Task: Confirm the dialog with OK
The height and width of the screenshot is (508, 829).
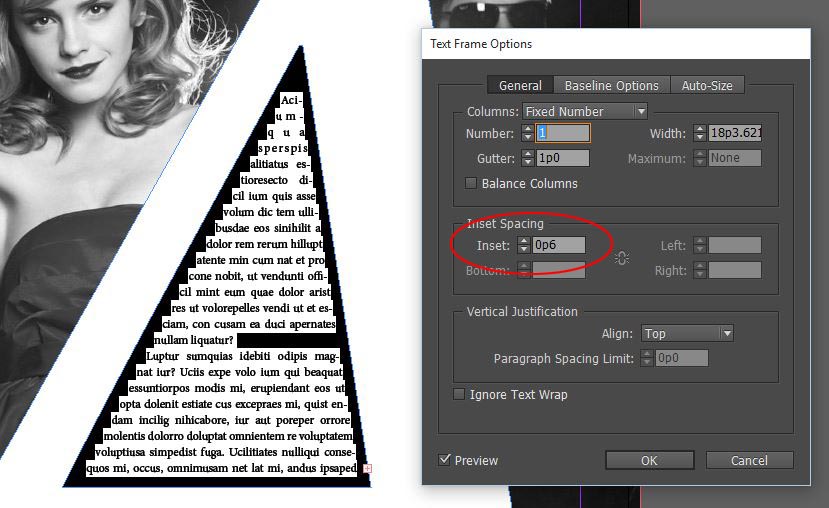Action: pos(649,461)
